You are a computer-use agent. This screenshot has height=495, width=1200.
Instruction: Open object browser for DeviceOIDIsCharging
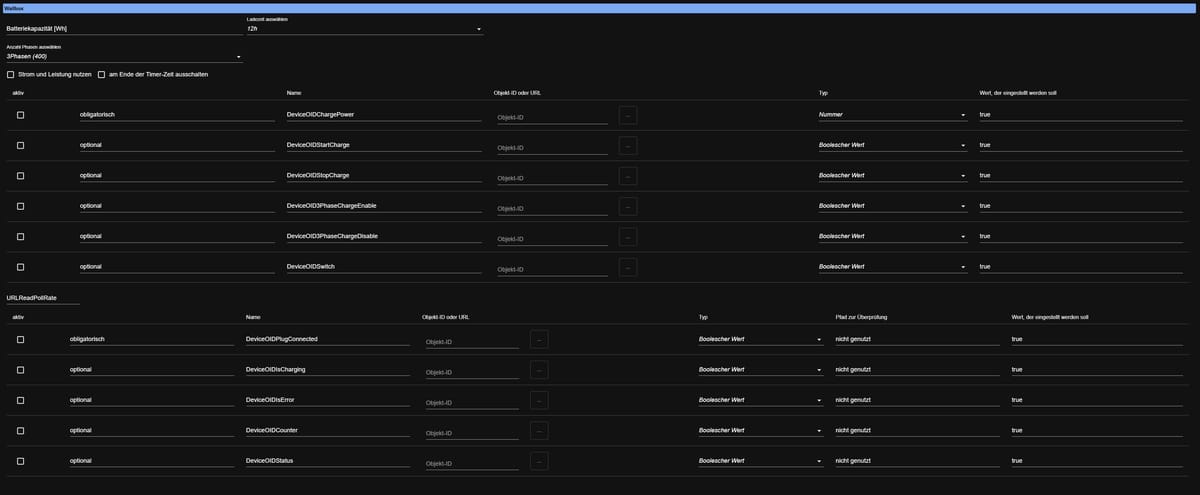[x=539, y=370]
